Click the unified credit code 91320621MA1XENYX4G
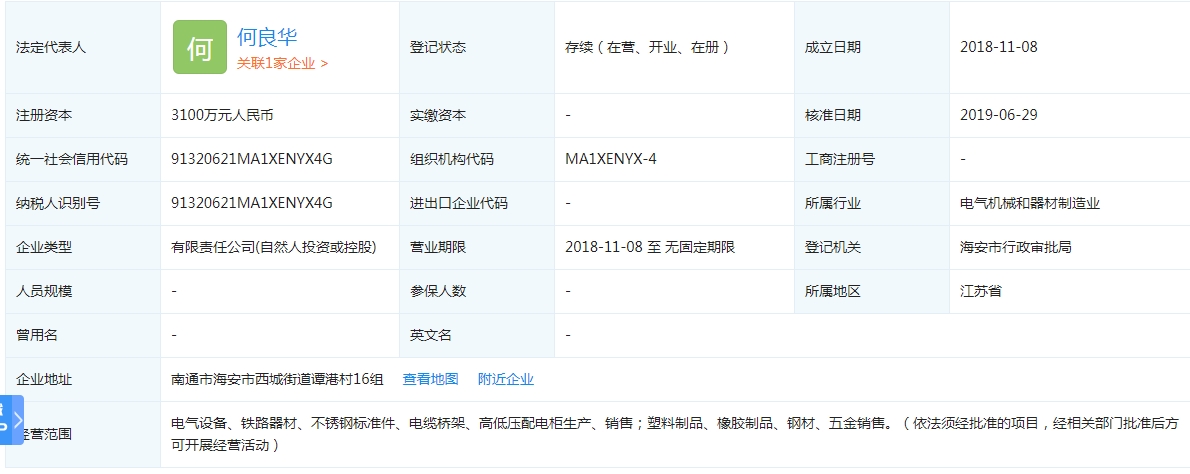This screenshot has height=474, width=1190. (x=252, y=159)
